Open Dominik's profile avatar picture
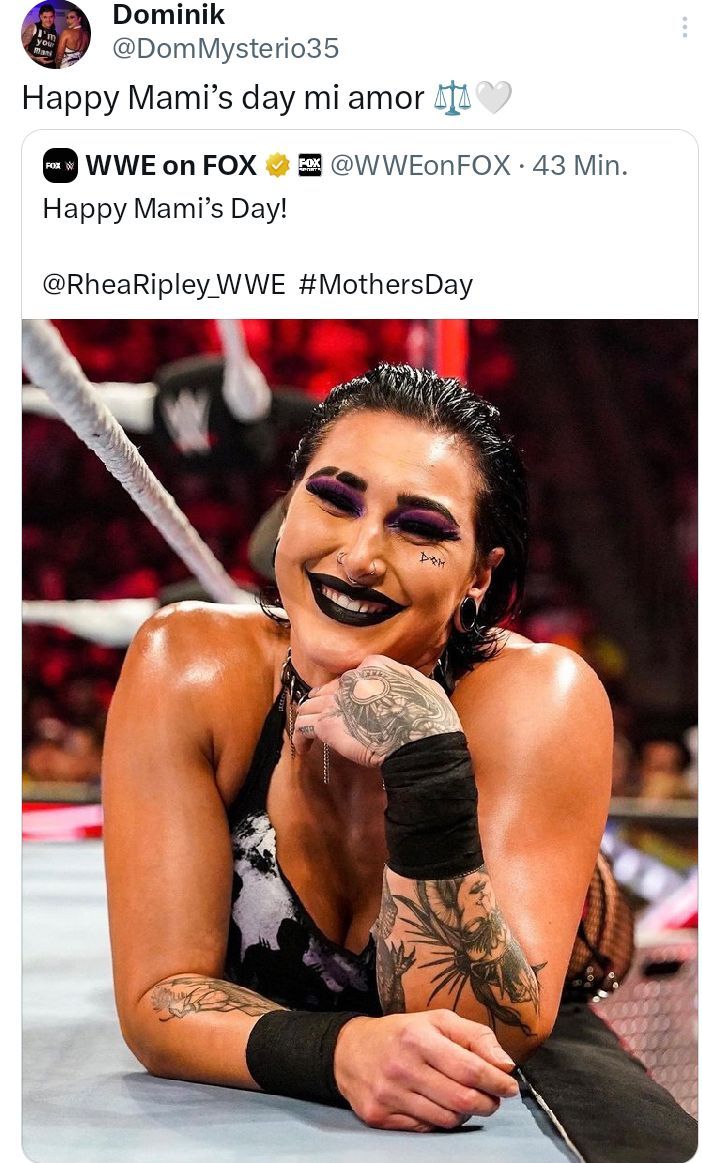Viewport: 702px width, 1163px height. tap(56, 33)
